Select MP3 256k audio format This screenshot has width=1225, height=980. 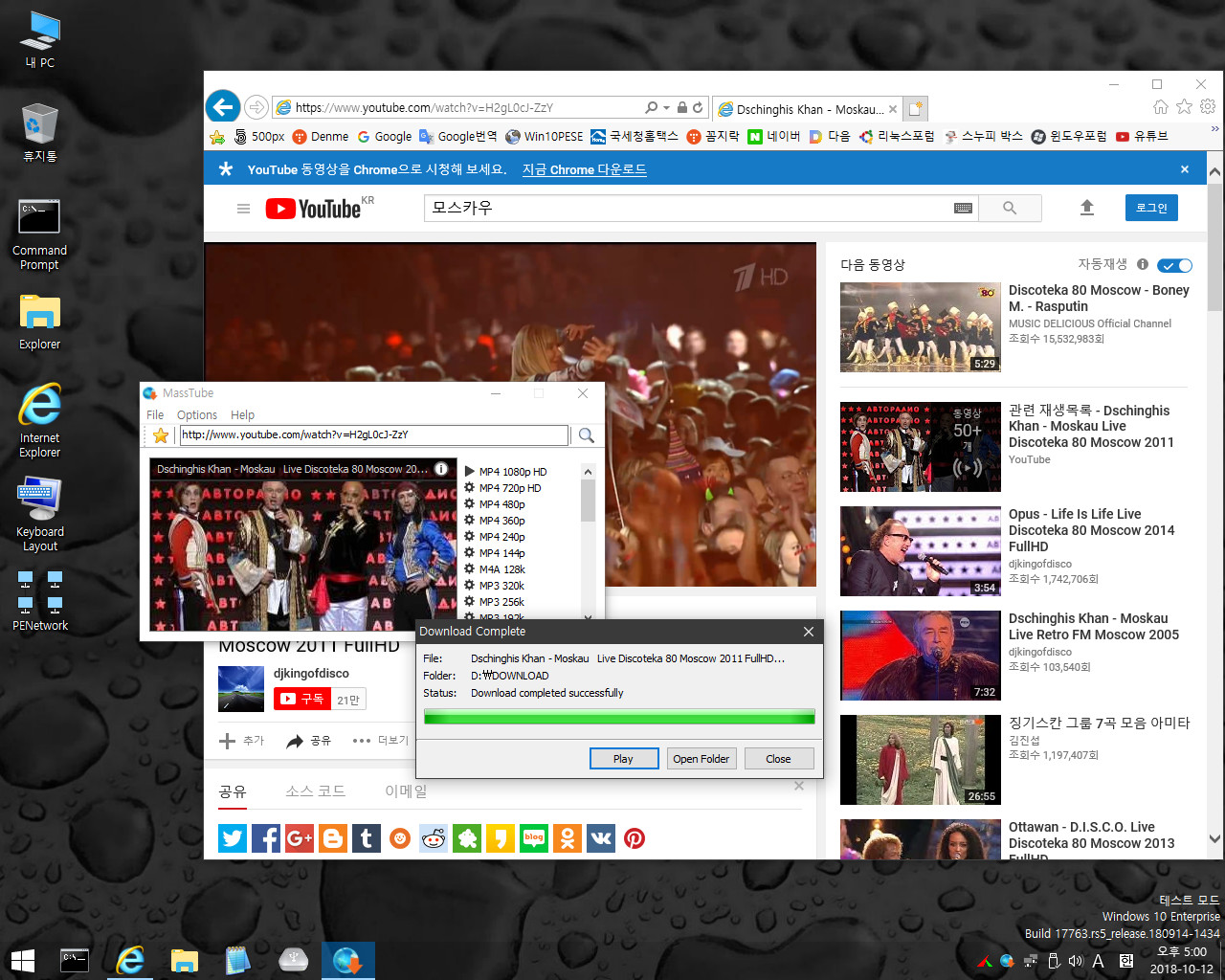tap(495, 602)
